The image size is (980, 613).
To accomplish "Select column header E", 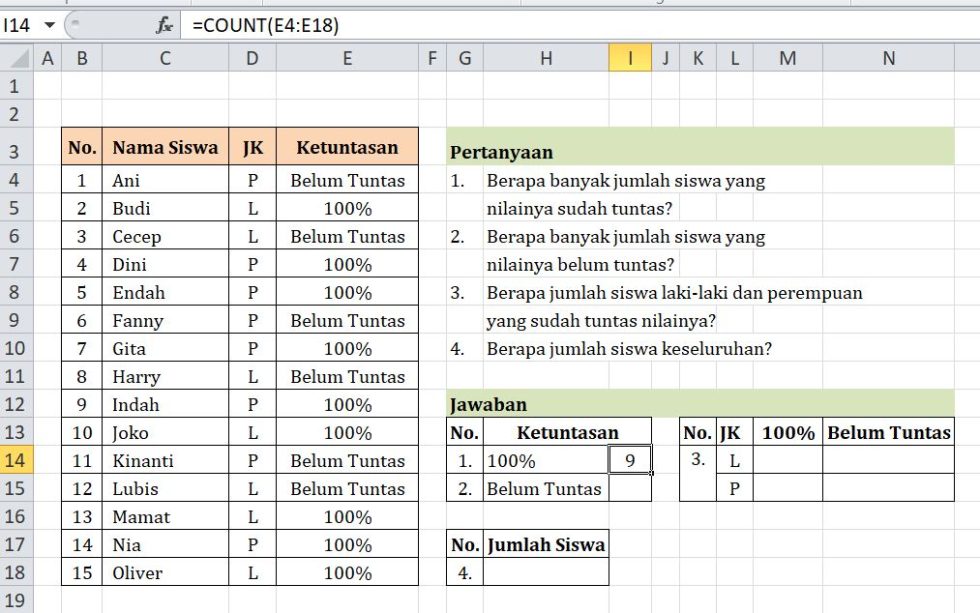I will [347, 58].
